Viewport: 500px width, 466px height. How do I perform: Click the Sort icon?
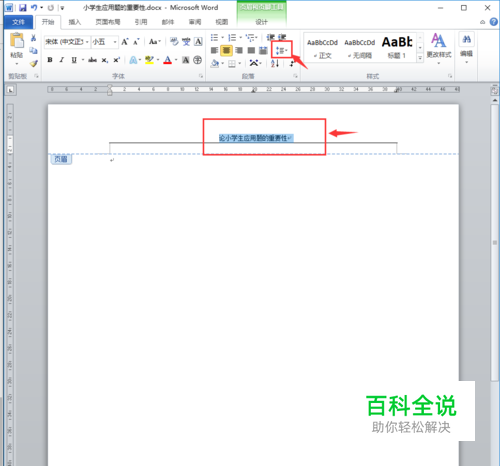point(275,63)
